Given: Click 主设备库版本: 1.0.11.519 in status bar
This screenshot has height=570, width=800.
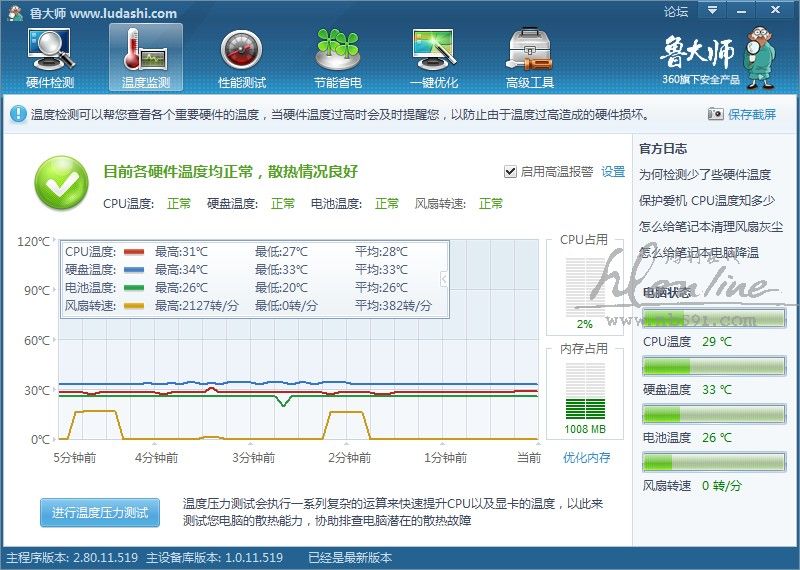Looking at the screenshot, I should point(215,558).
